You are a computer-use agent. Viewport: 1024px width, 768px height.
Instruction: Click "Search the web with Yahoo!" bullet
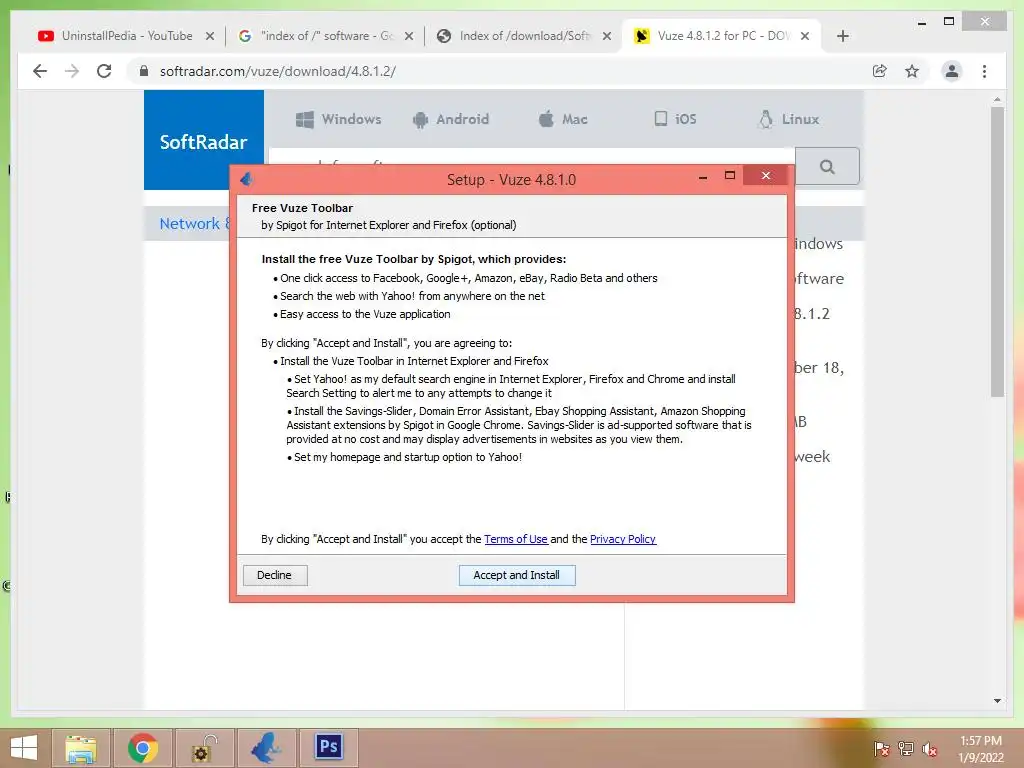coord(412,296)
